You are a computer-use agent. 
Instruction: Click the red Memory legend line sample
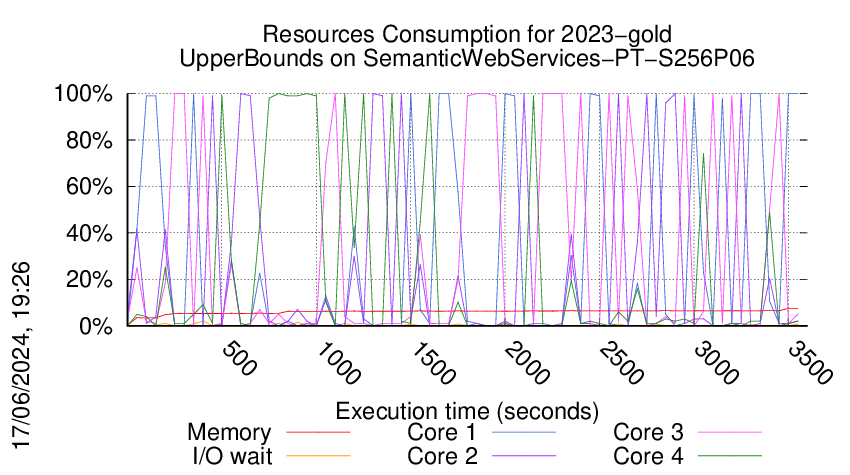[x=318, y=433]
